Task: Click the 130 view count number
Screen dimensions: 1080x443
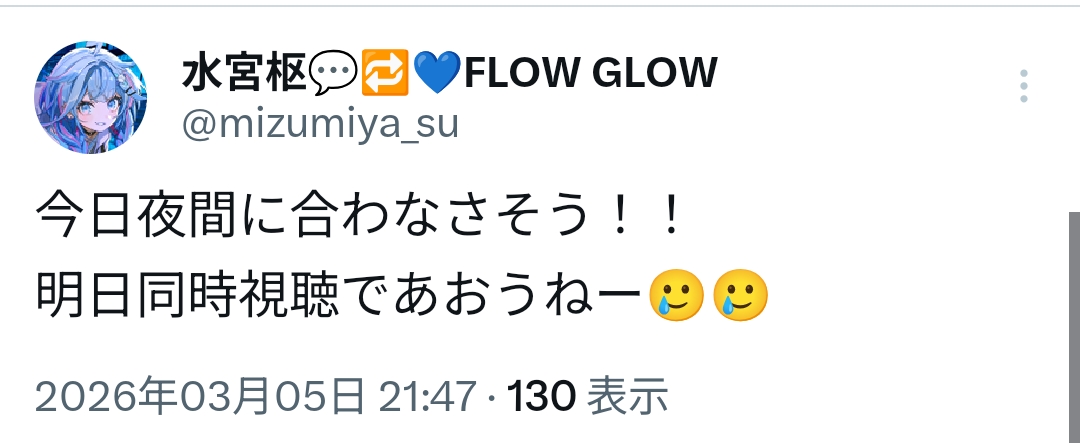Action: coord(541,397)
